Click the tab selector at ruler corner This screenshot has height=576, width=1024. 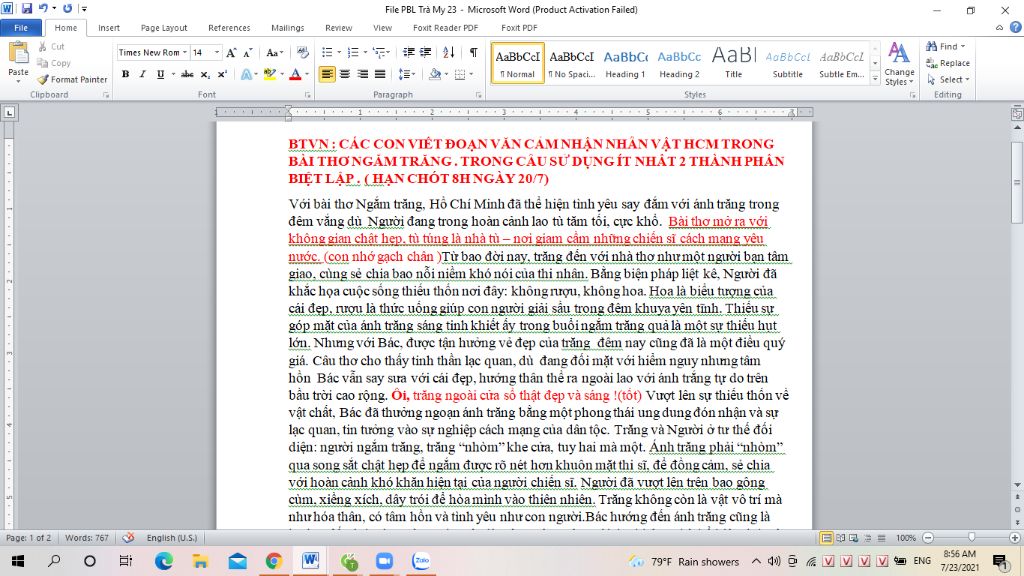pos(9,112)
